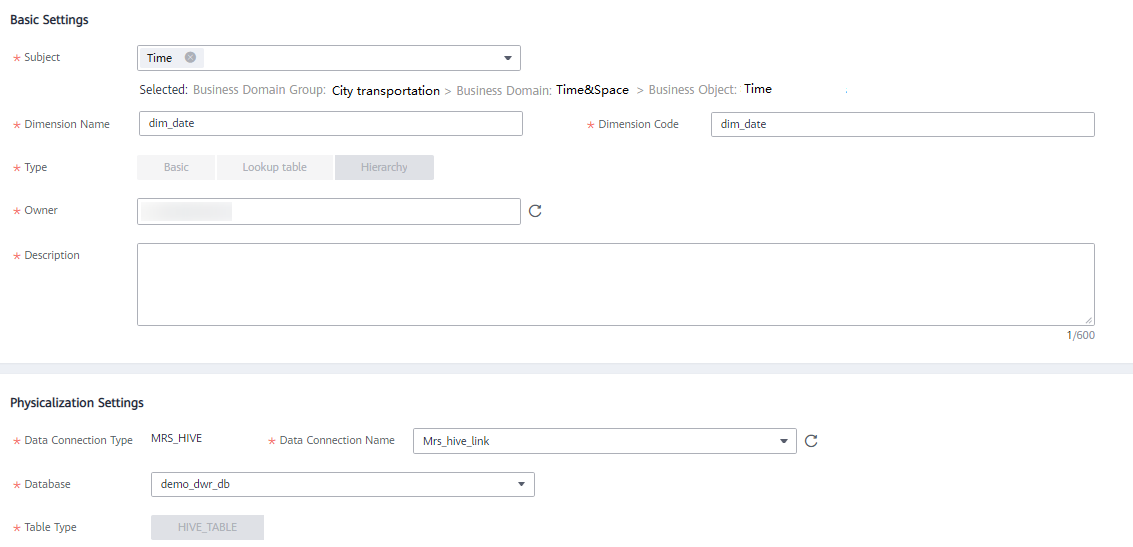Choose the Lookup table type
The width and height of the screenshot is (1133, 547).
tap(275, 167)
